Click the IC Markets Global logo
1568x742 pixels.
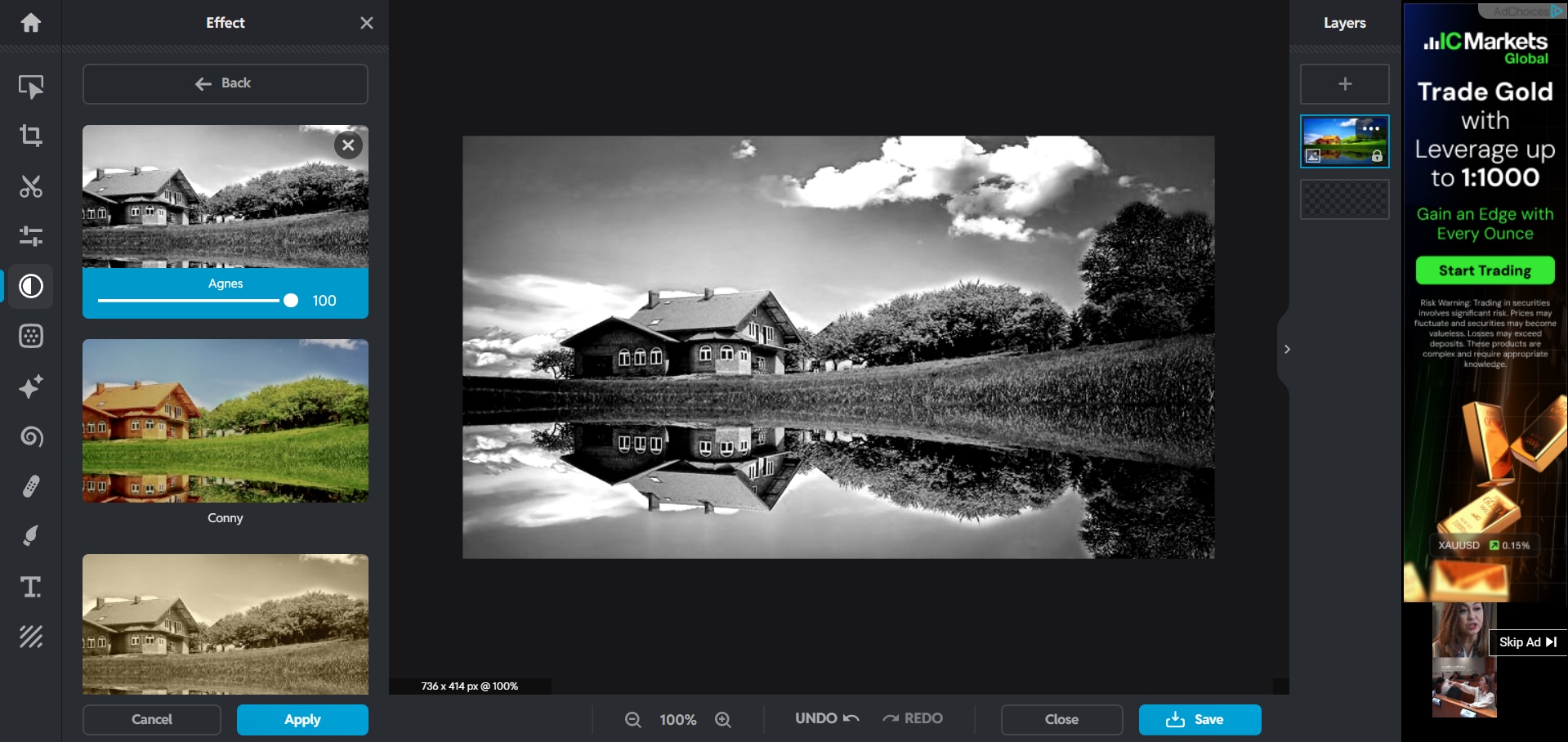point(1485,47)
